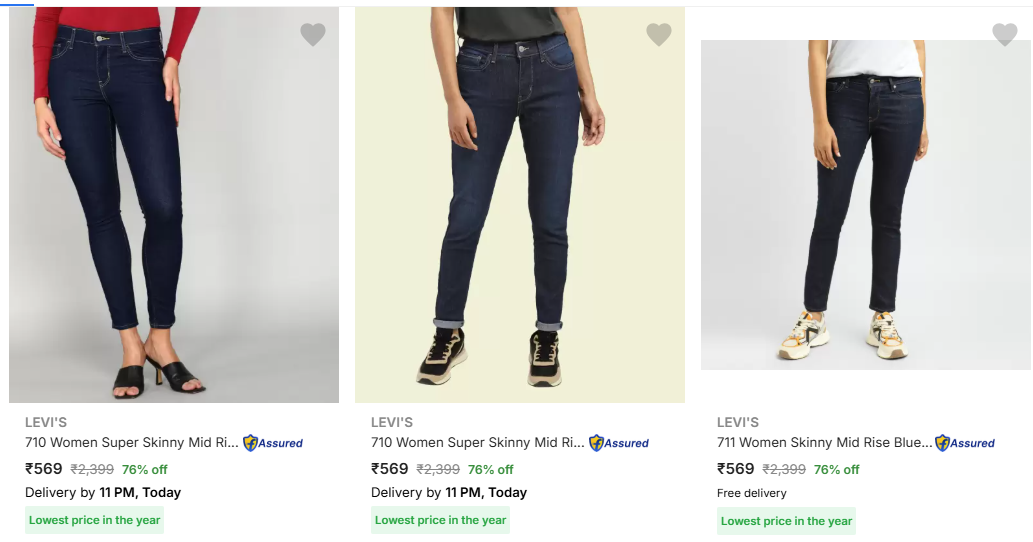
Task: Open the 711 Women Skinny Mid Rise Blue listing
Action: click(824, 443)
